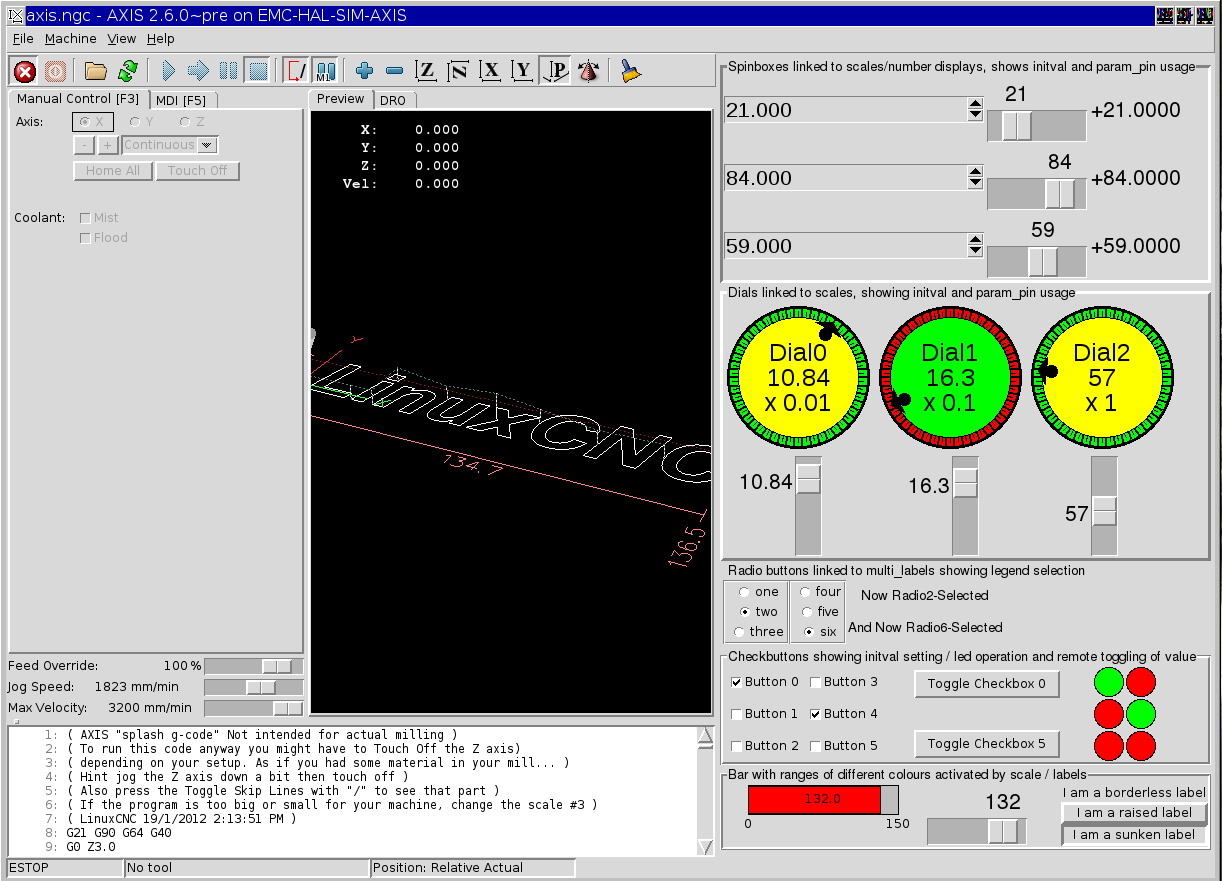
Task: Open the Continuous jog increment dropdown
Action: [x=207, y=145]
